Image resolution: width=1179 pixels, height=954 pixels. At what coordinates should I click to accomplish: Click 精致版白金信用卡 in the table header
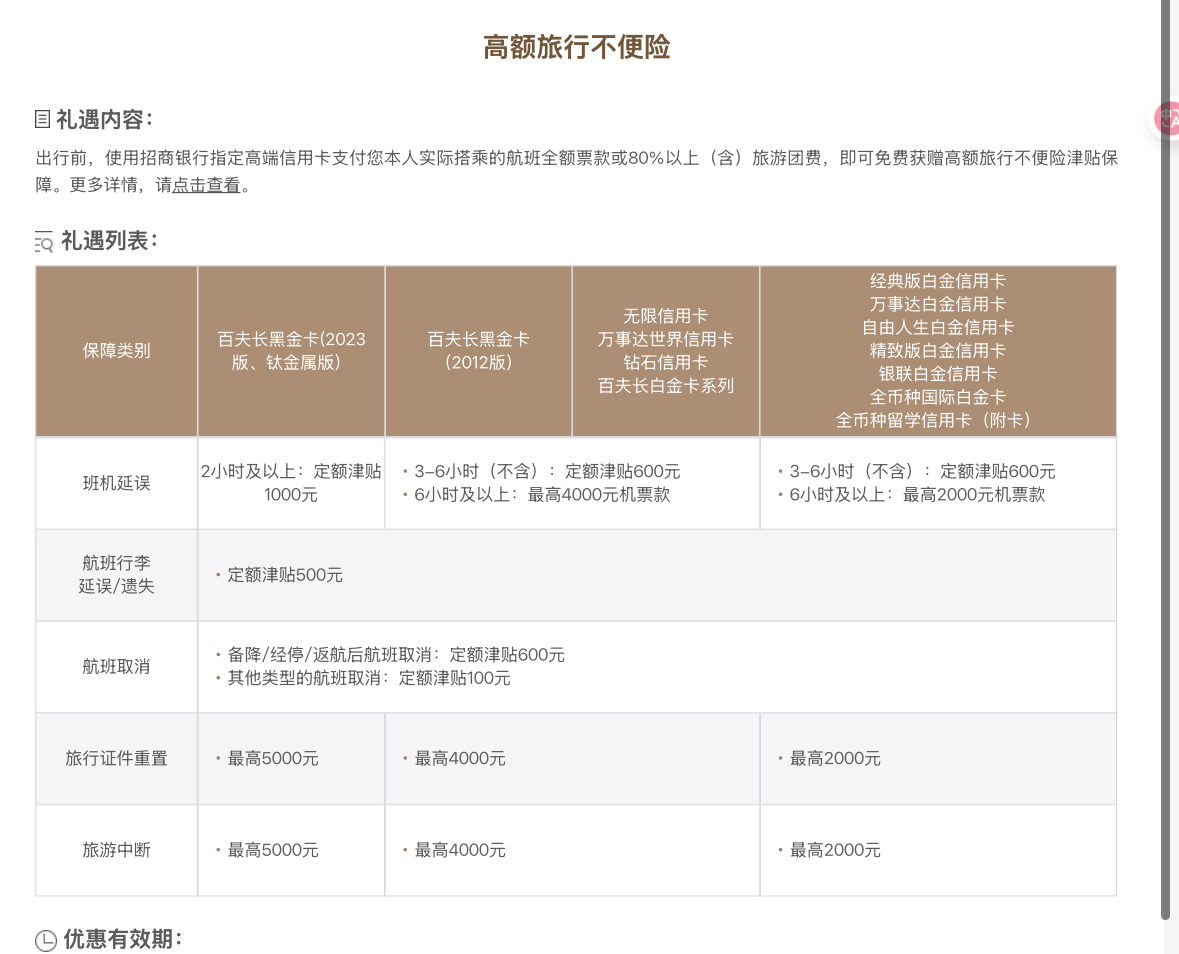point(938,350)
